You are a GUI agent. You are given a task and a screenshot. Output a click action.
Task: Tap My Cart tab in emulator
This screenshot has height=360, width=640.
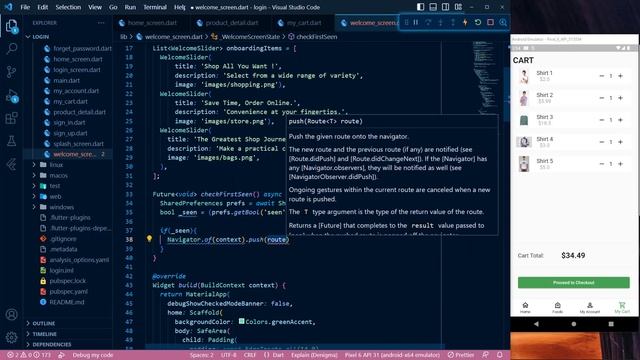point(622,308)
